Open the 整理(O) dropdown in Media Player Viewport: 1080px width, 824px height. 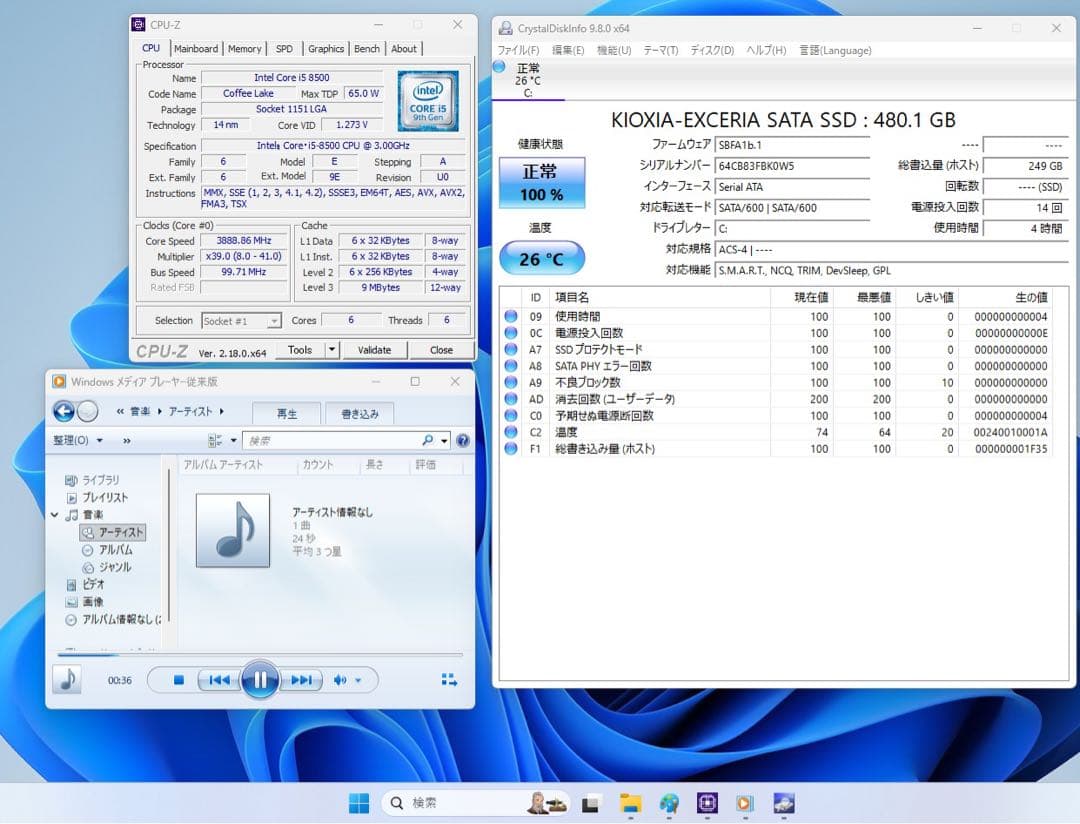click(78, 440)
